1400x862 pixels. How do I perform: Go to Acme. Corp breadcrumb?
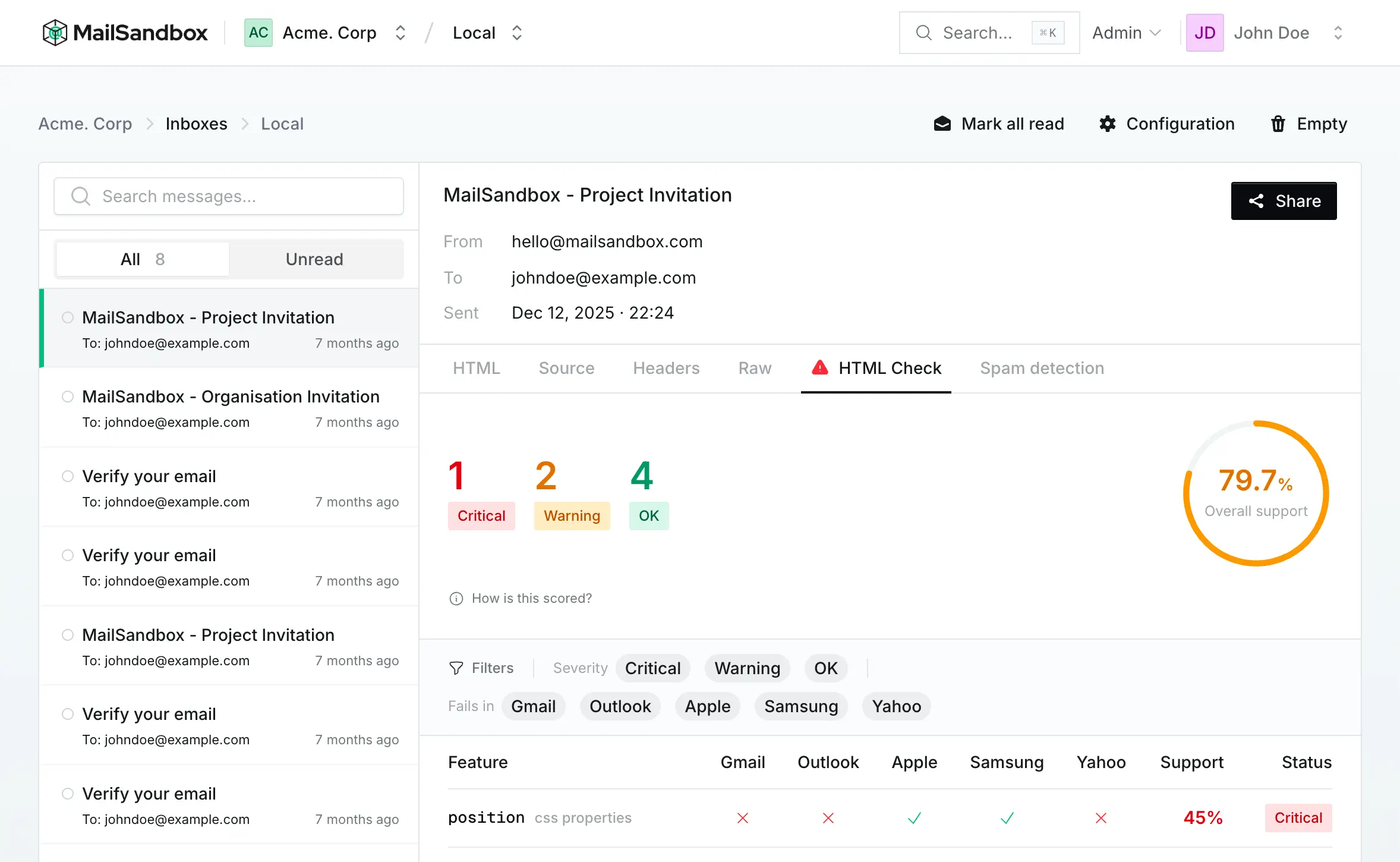coord(85,124)
